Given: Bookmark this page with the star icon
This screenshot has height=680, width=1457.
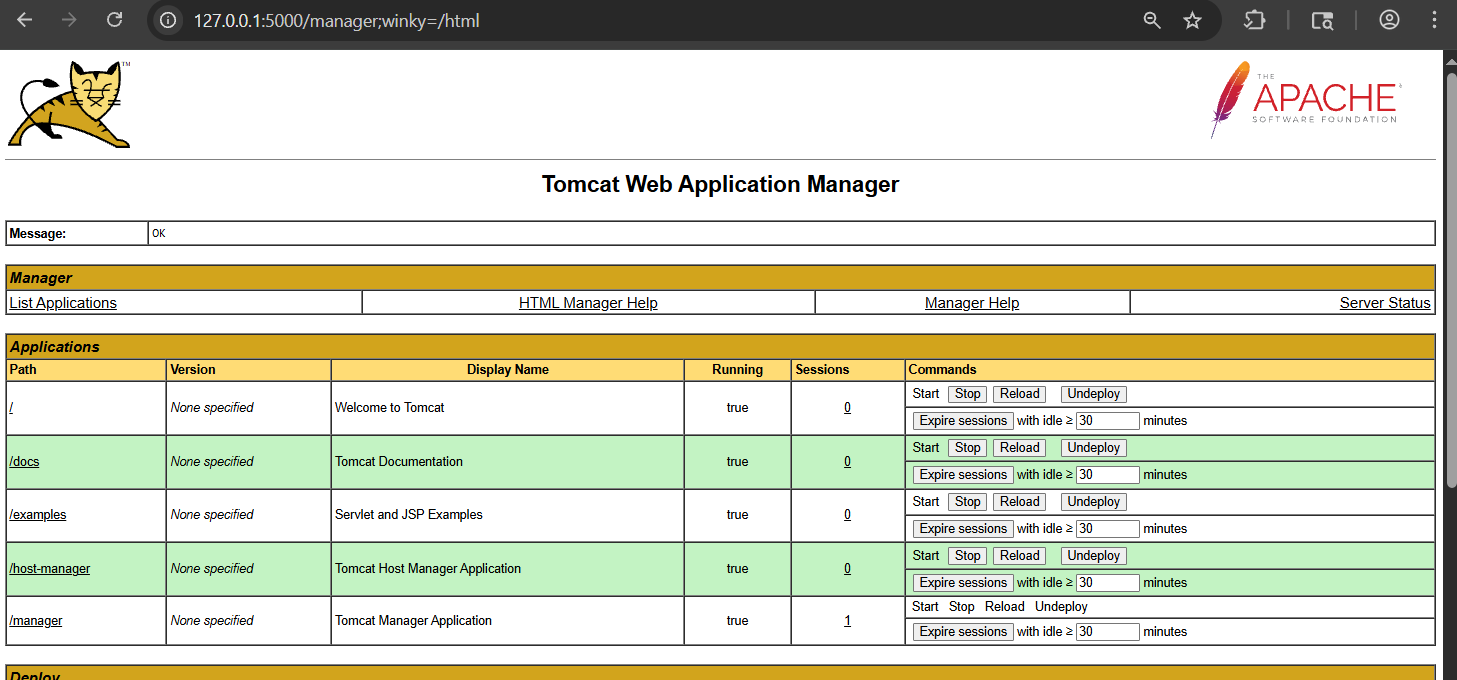Looking at the screenshot, I should point(1192,20).
